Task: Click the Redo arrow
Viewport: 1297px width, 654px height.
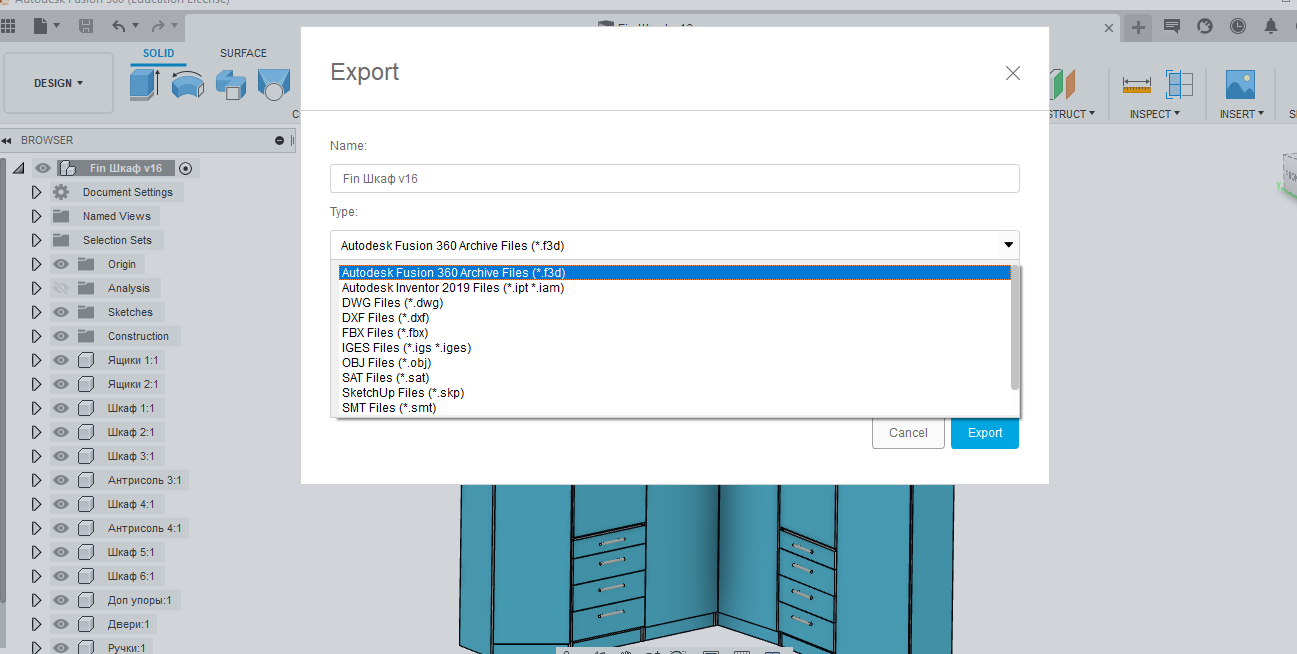Action: click(x=158, y=27)
